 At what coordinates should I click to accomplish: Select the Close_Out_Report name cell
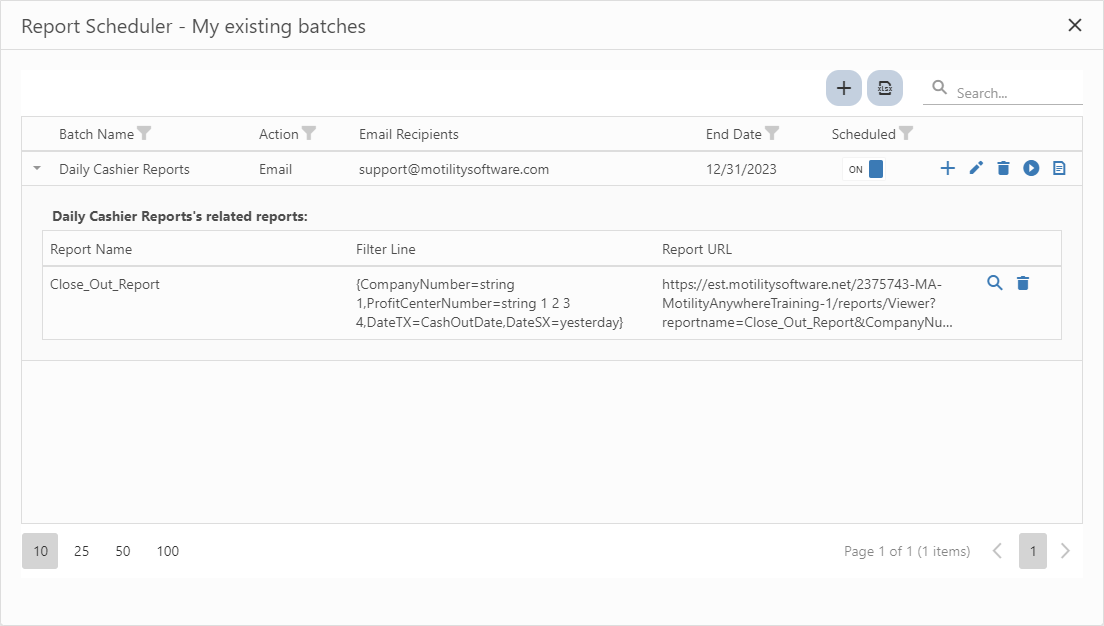click(x=105, y=284)
